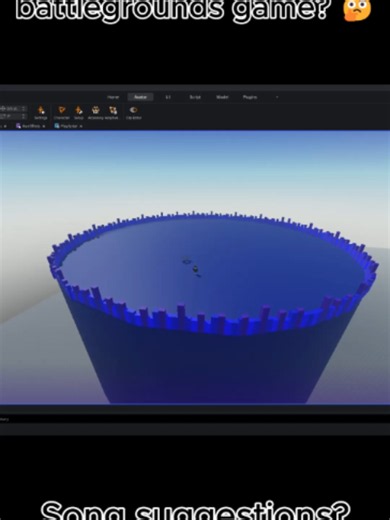Click the lower snap stepper arrows

[x=23, y=116]
